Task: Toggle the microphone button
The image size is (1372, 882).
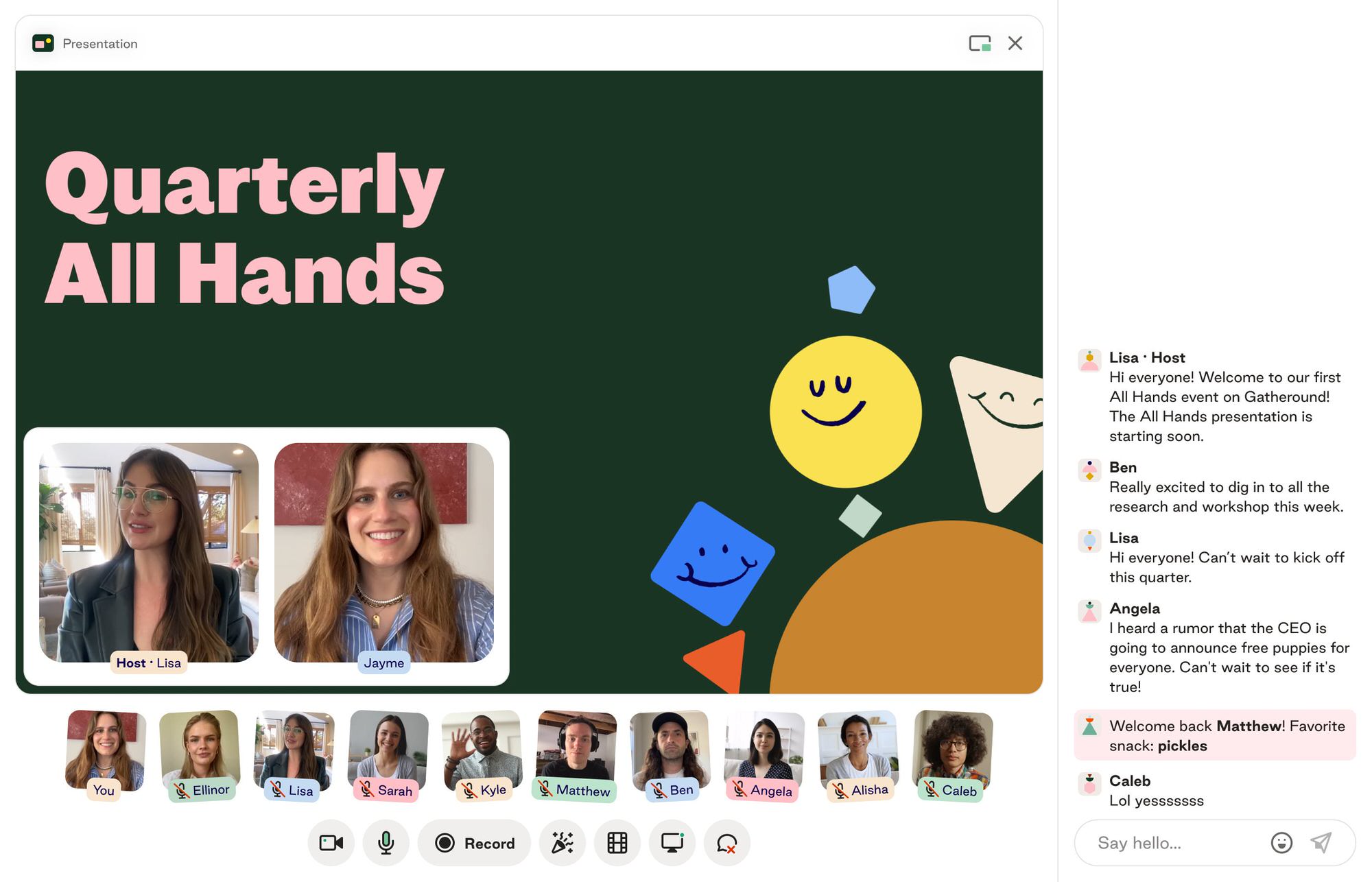Action: (386, 842)
